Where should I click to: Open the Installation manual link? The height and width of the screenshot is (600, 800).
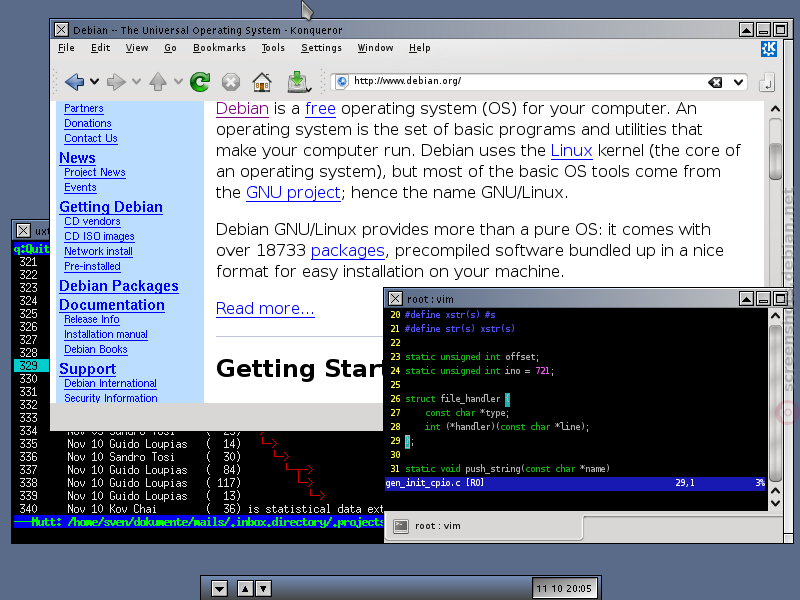tap(106, 334)
